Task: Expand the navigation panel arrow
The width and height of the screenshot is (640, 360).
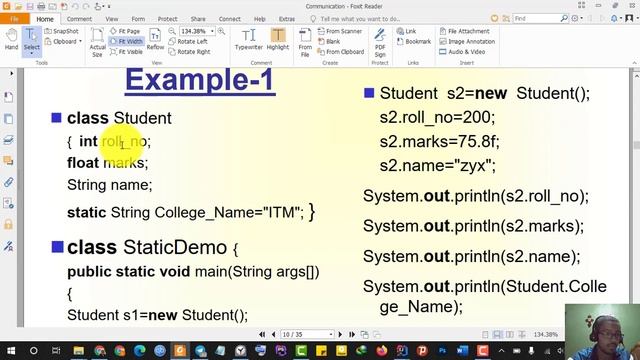Action: pyautogui.click(x=11, y=73)
